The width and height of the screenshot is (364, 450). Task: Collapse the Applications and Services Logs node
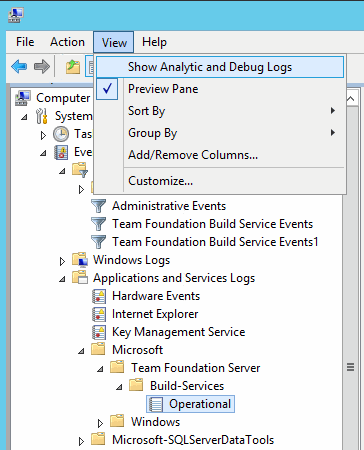pos(62,279)
